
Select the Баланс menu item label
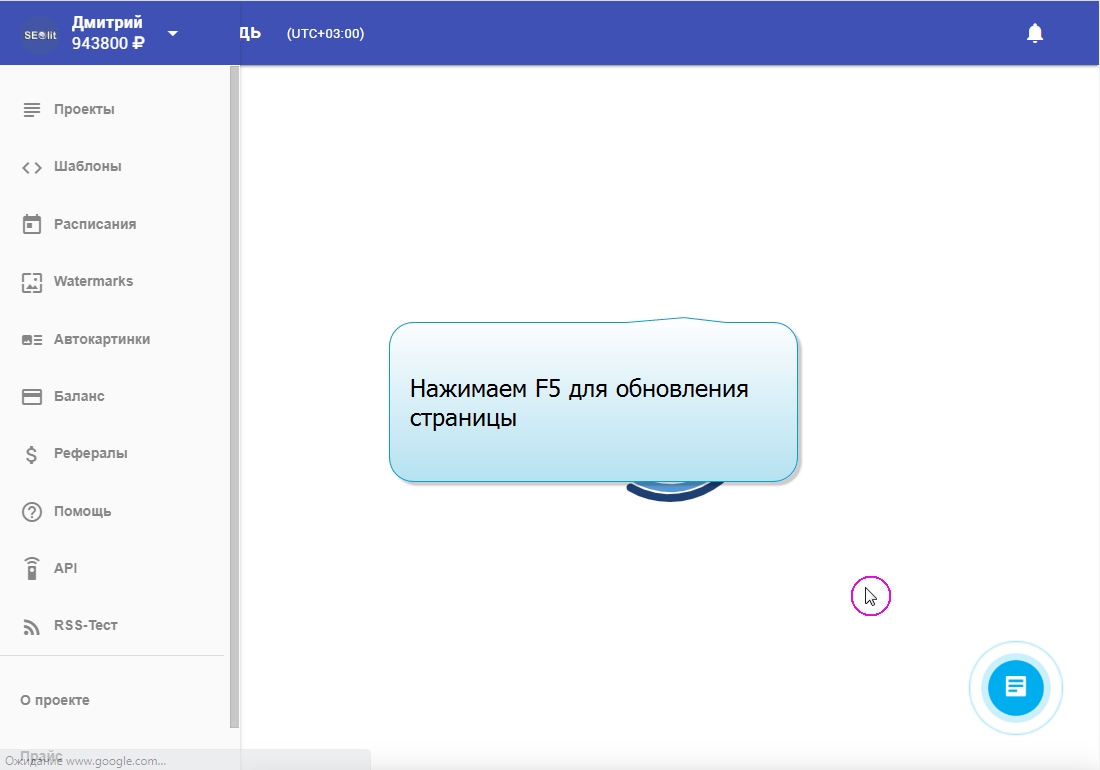(79, 397)
